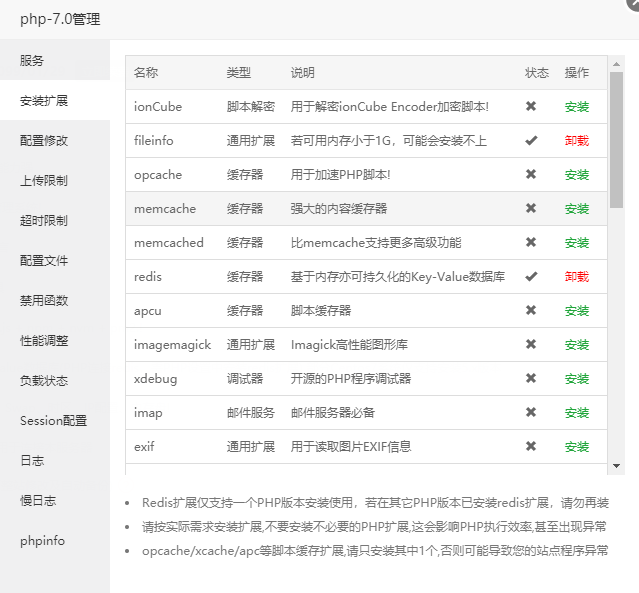Click the fileinfo installed checkmark icon

tap(531, 140)
